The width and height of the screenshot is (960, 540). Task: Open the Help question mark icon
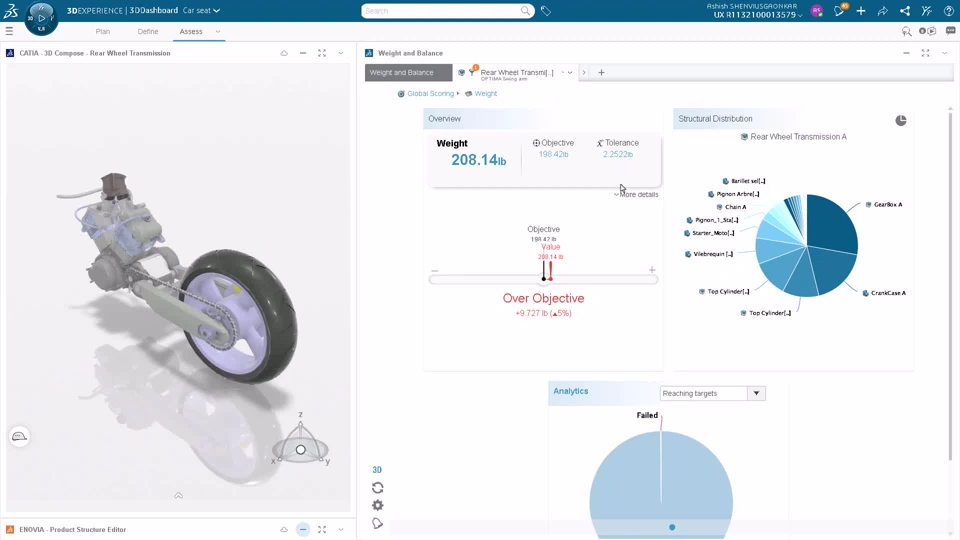point(948,10)
